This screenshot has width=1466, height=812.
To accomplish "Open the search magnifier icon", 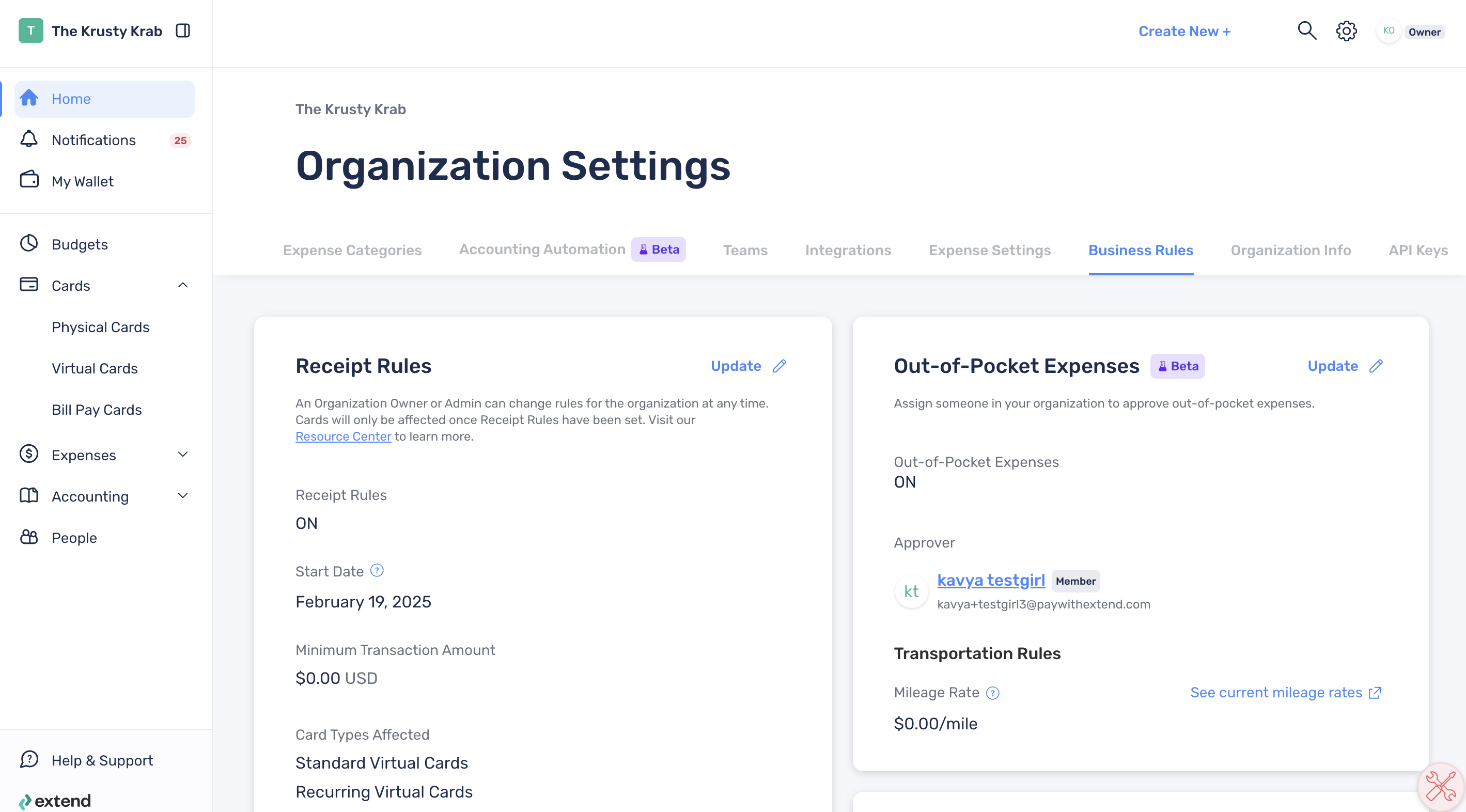I will tap(1307, 30).
